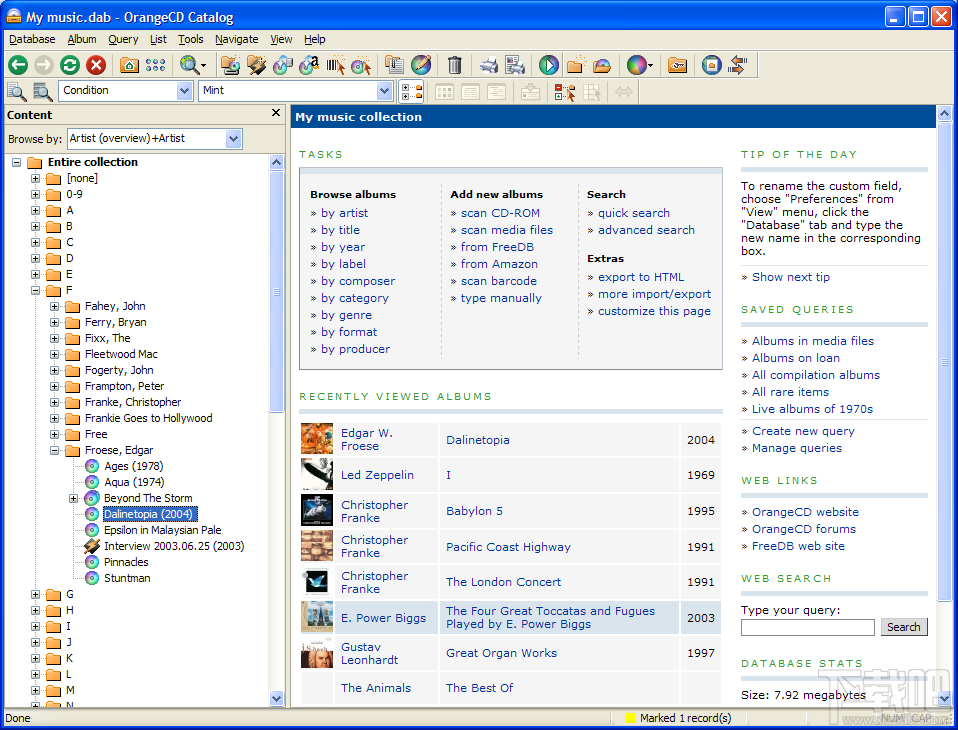958x730 pixels.
Task: Expand the Fleetwood Mac folder
Action: click(x=55, y=354)
